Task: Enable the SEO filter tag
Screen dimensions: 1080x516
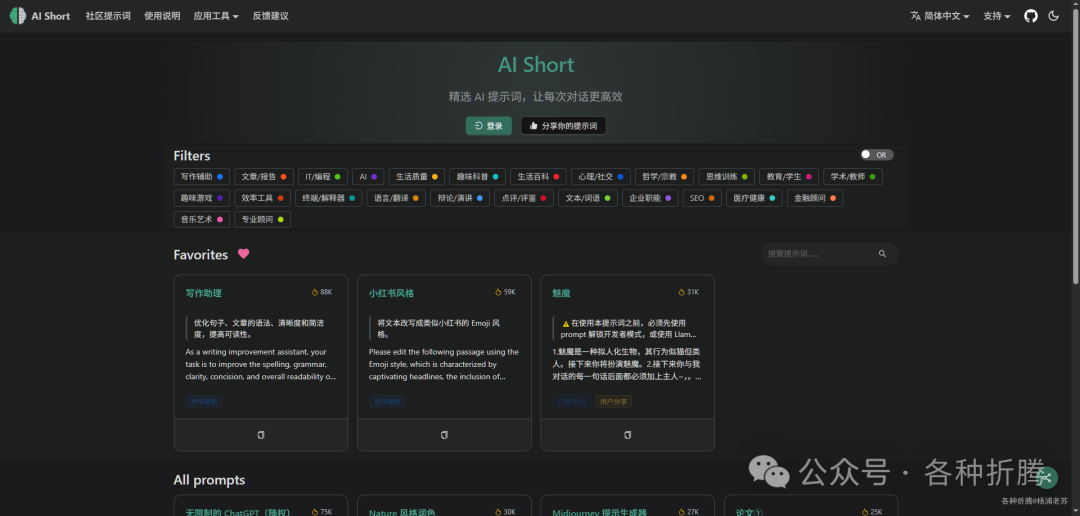Action: click(702, 198)
